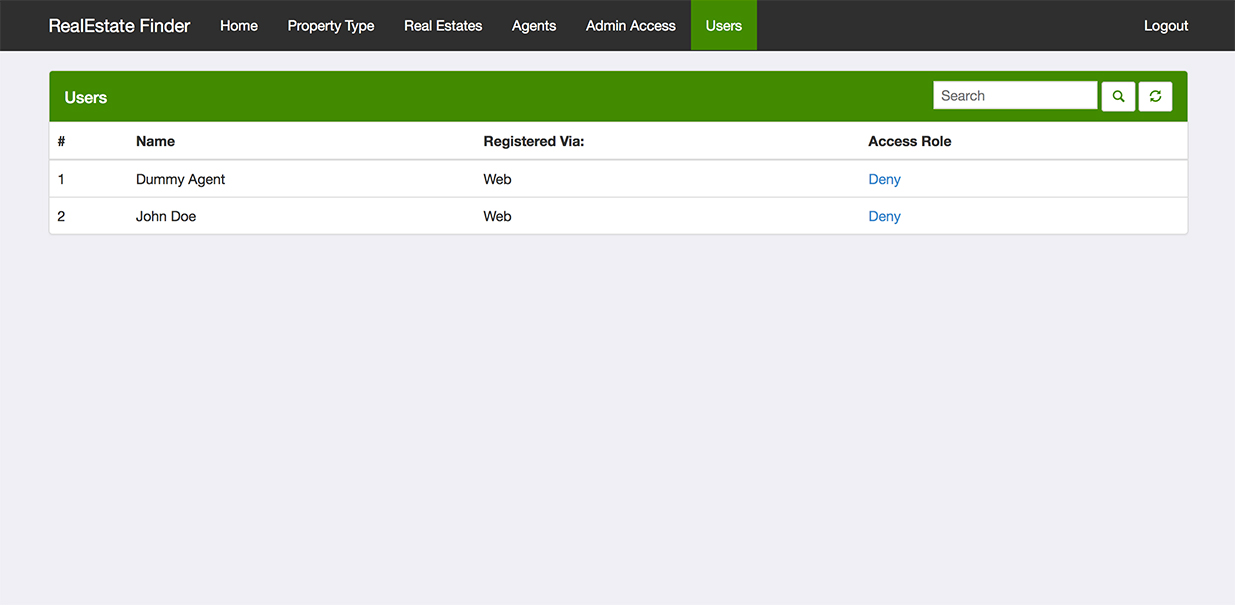The height and width of the screenshot is (605, 1235).
Task: Click the RealEstate Finder brand link
Action: 119,25
